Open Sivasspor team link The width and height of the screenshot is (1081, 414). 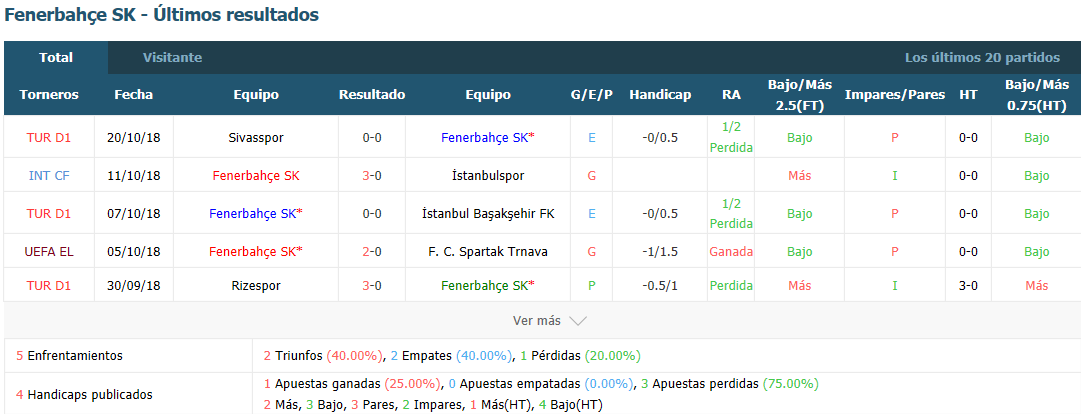click(x=256, y=138)
